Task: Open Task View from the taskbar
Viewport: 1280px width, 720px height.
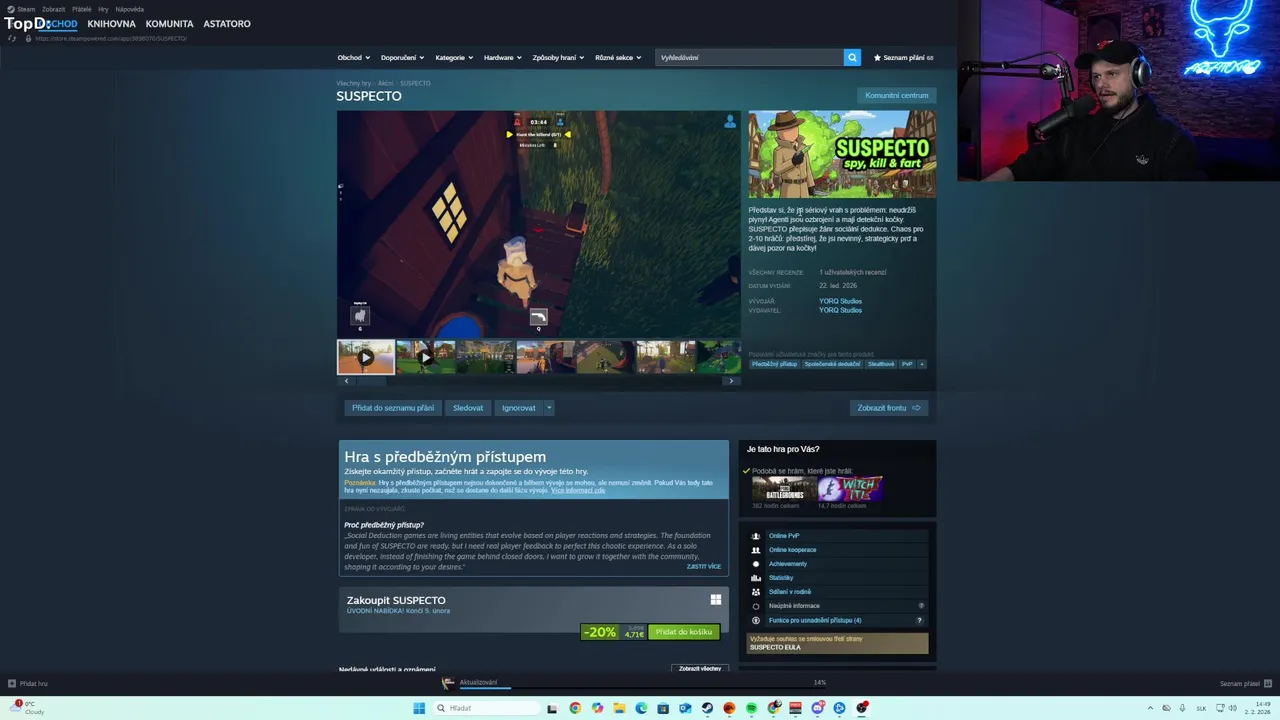Action: 551,708
